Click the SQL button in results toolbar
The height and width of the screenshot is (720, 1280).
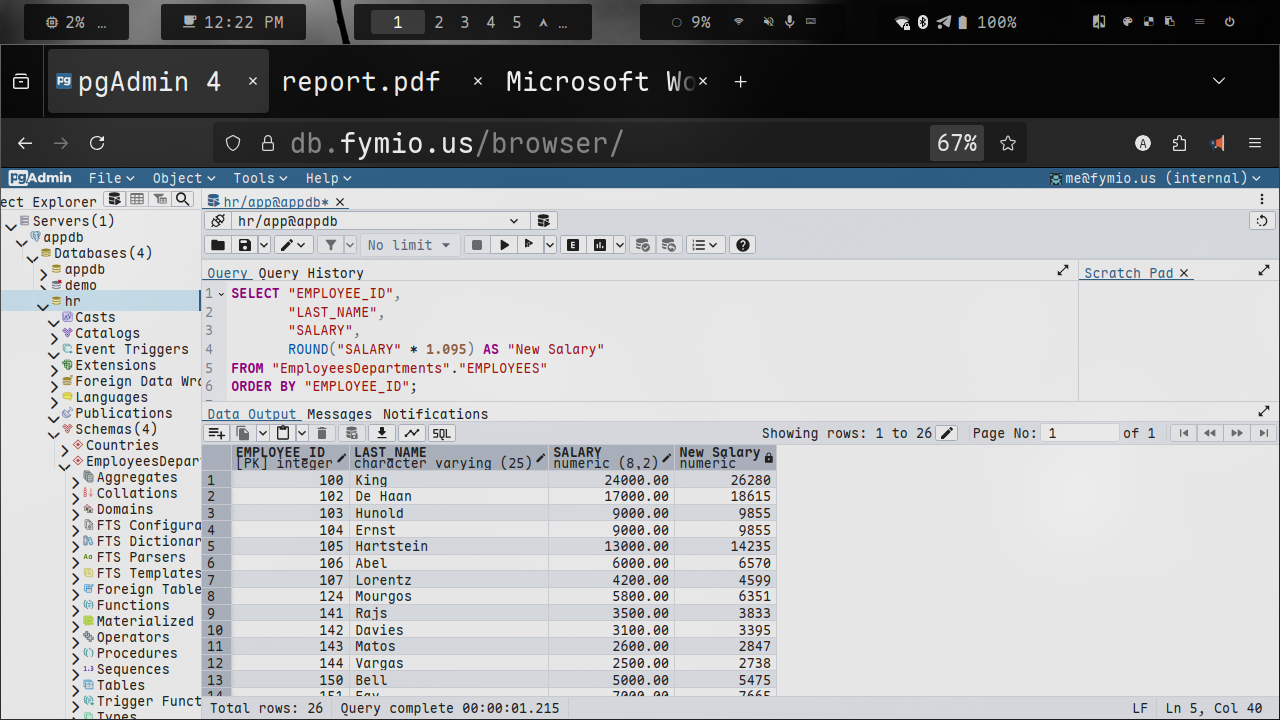441,433
